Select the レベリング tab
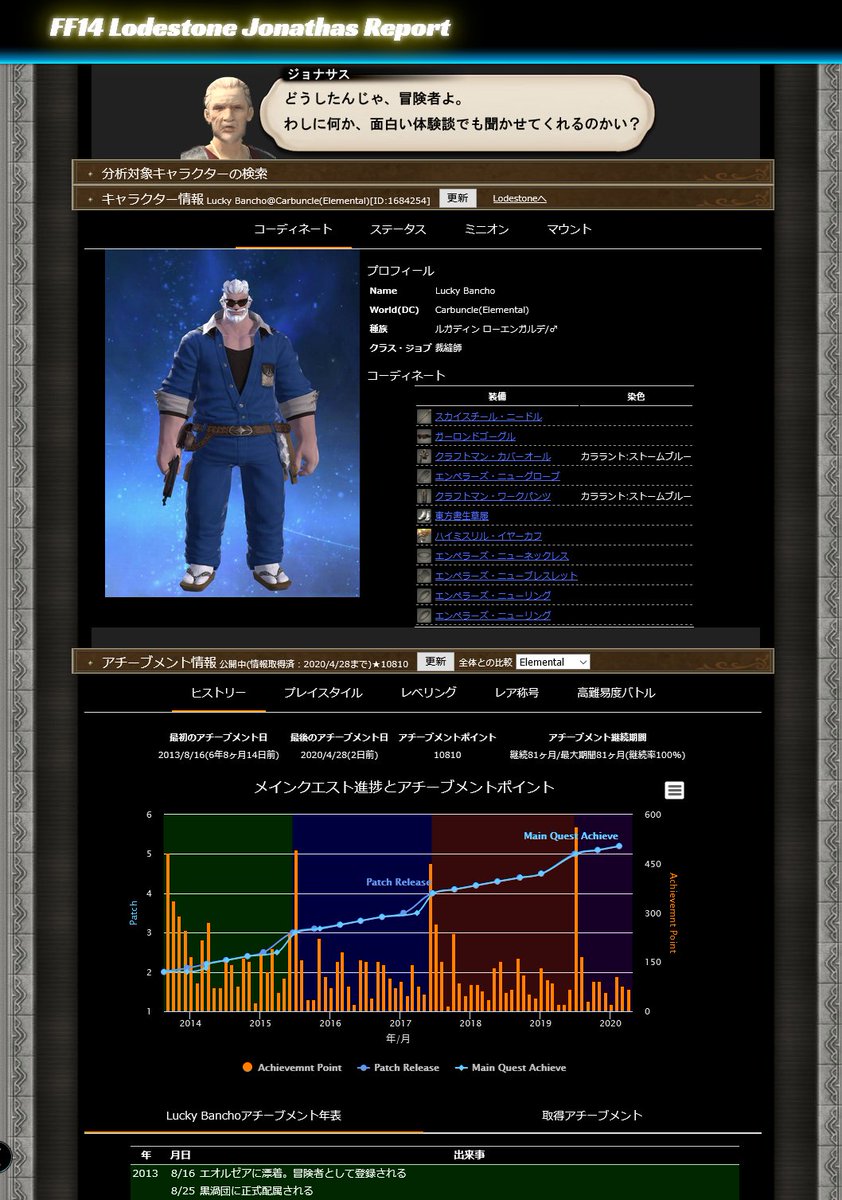The width and height of the screenshot is (842, 1200). coord(429,692)
